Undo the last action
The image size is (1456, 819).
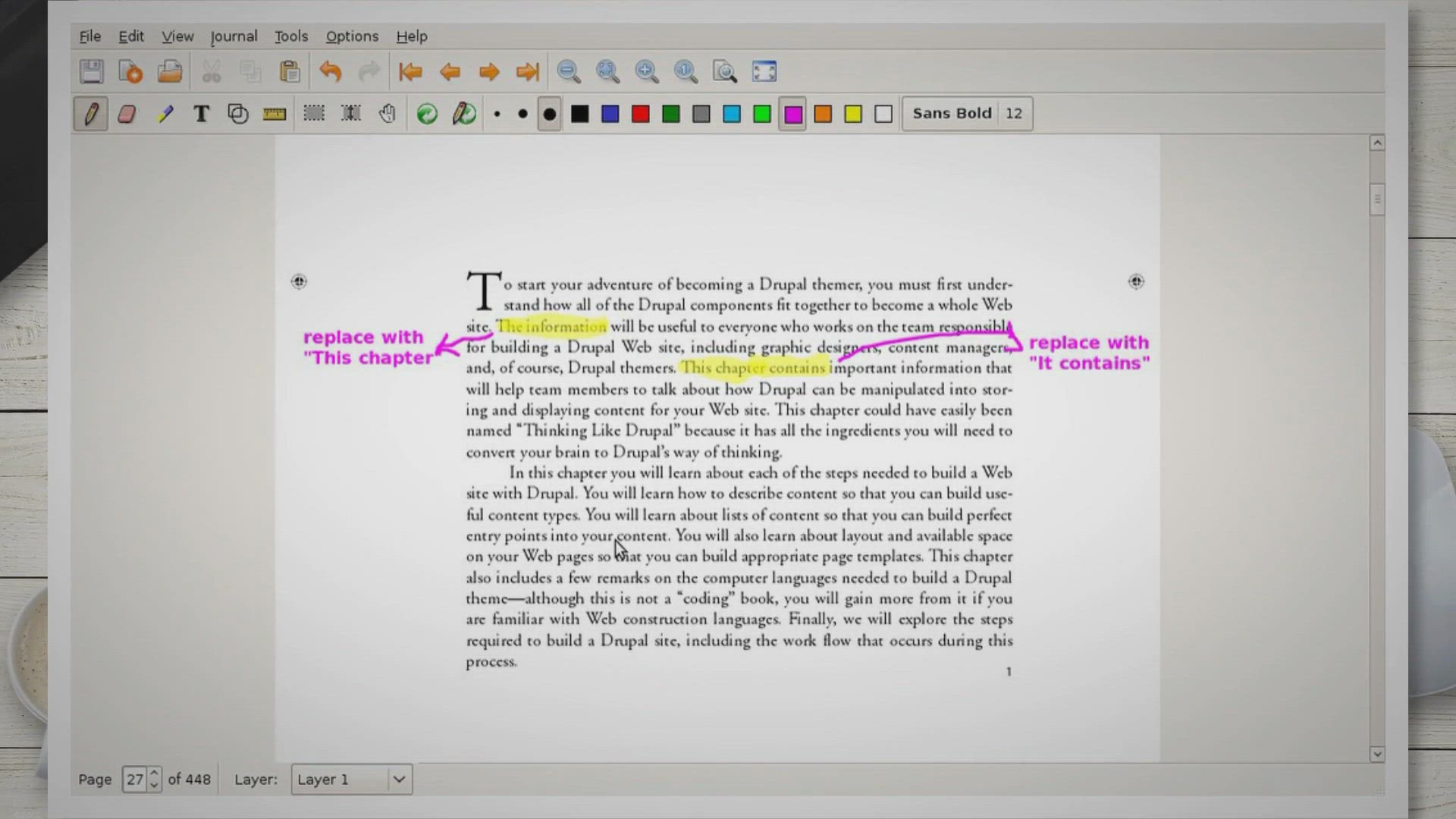[331, 71]
